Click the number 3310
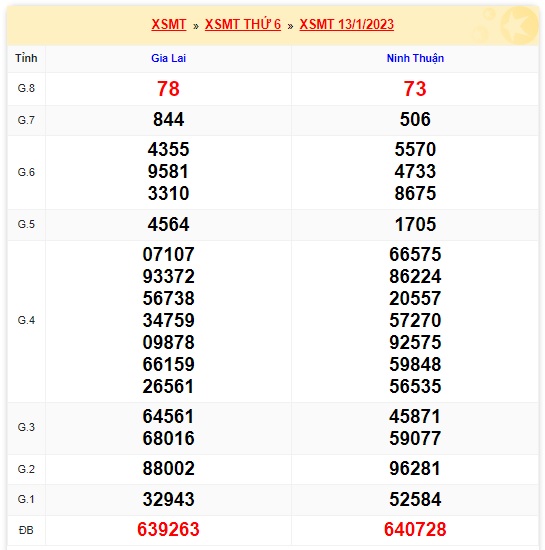Screen dimensions: 545x550 point(168,194)
